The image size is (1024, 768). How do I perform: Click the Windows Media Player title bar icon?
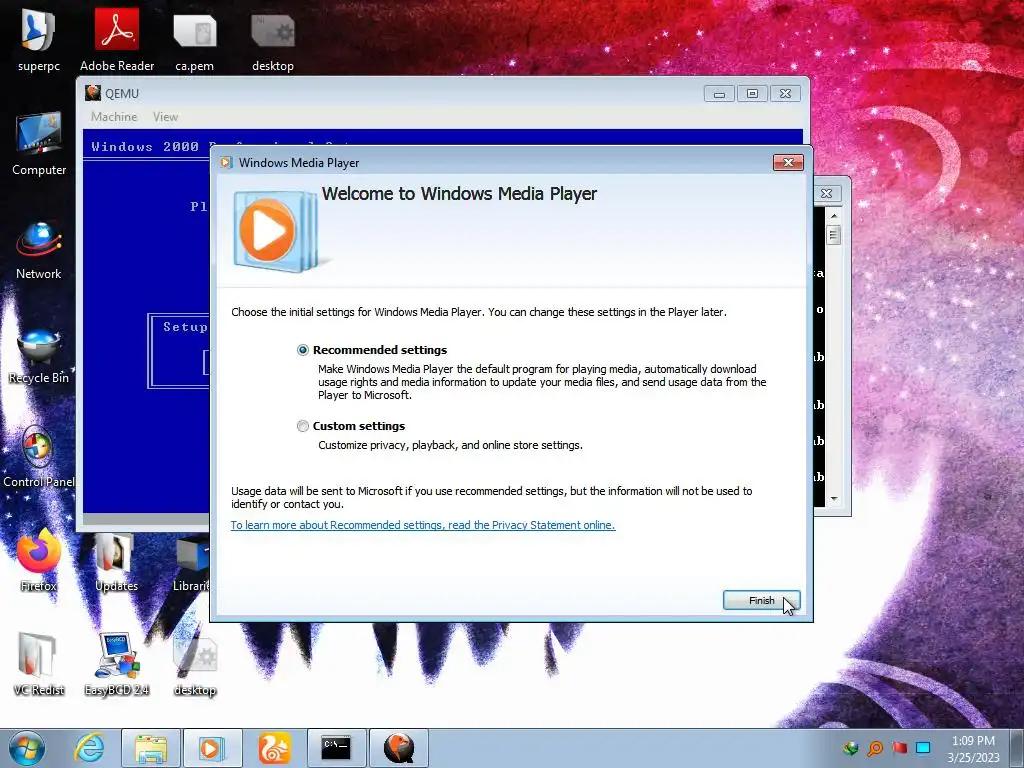(x=227, y=163)
